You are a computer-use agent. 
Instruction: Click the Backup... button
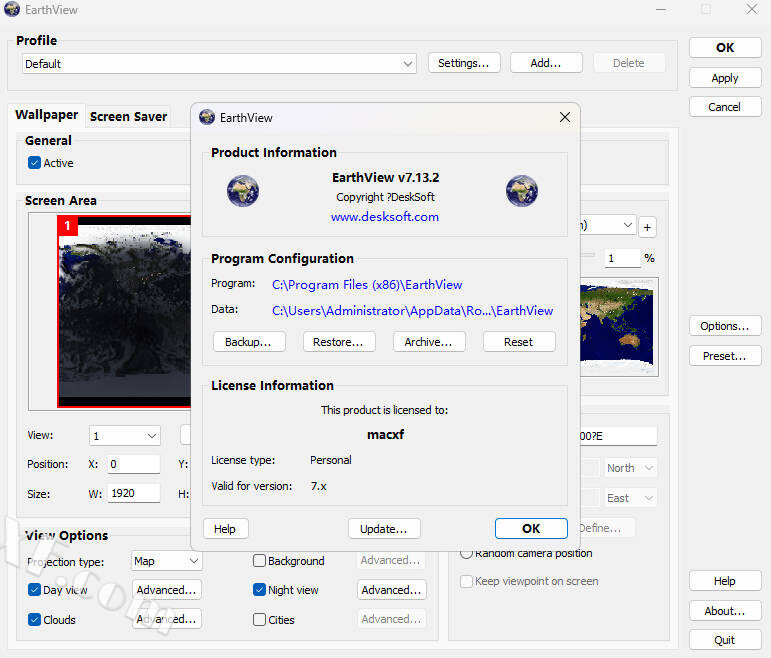[249, 342]
